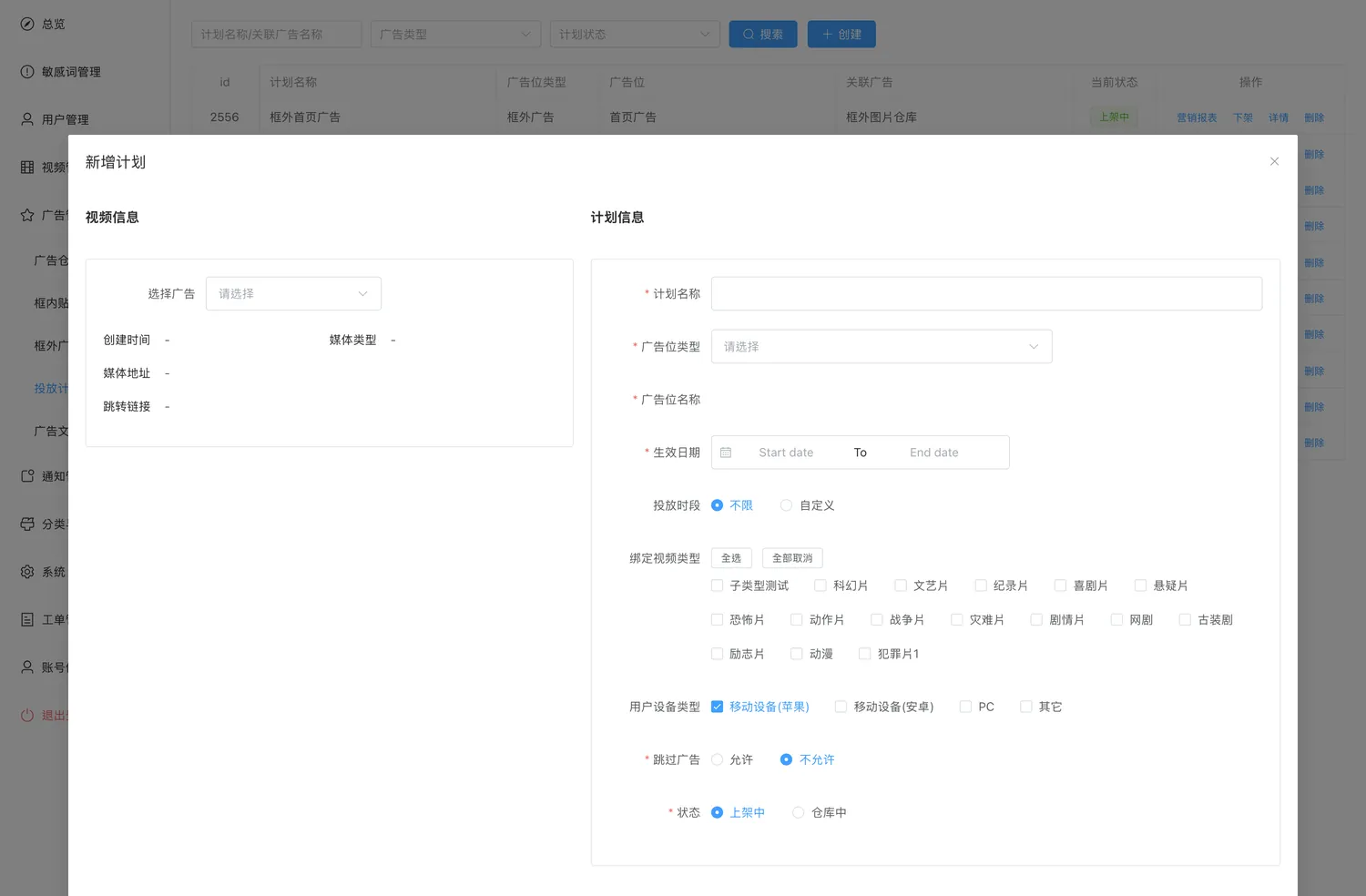Screen dimensions: 1366x896
Task: Click the 账号 person icon in sidebar
Action: pyautogui.click(x=27, y=667)
